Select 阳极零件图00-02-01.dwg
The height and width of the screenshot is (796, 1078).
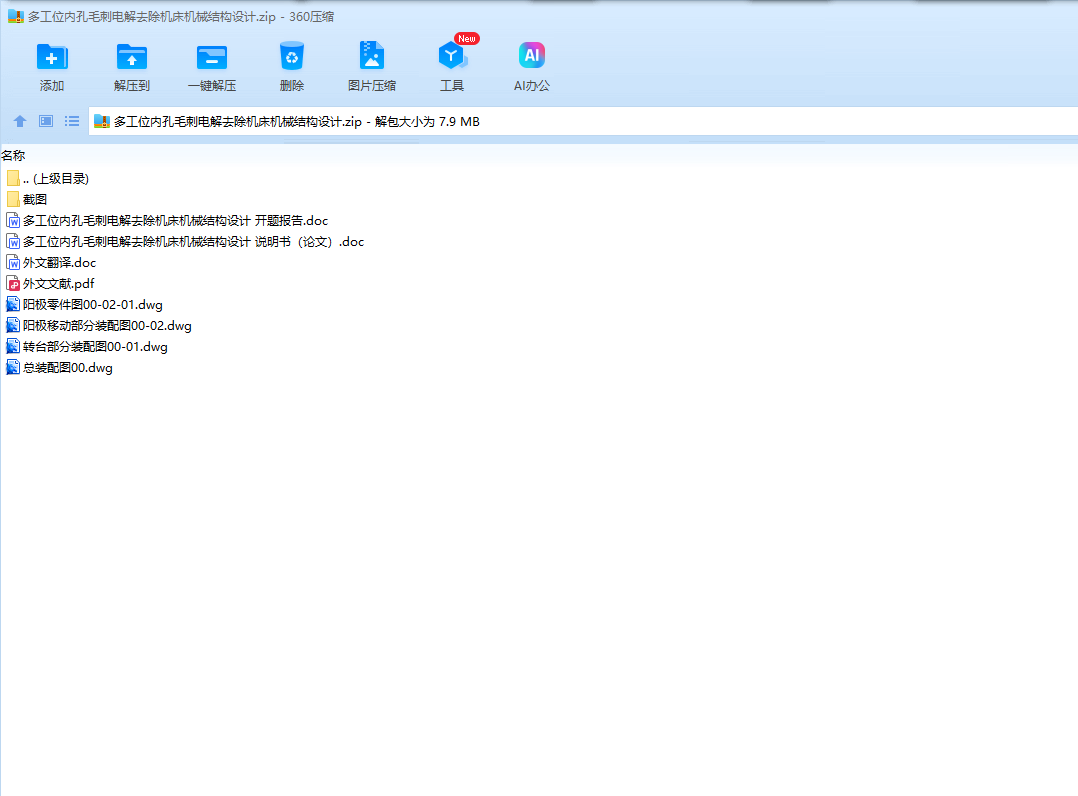(x=93, y=305)
